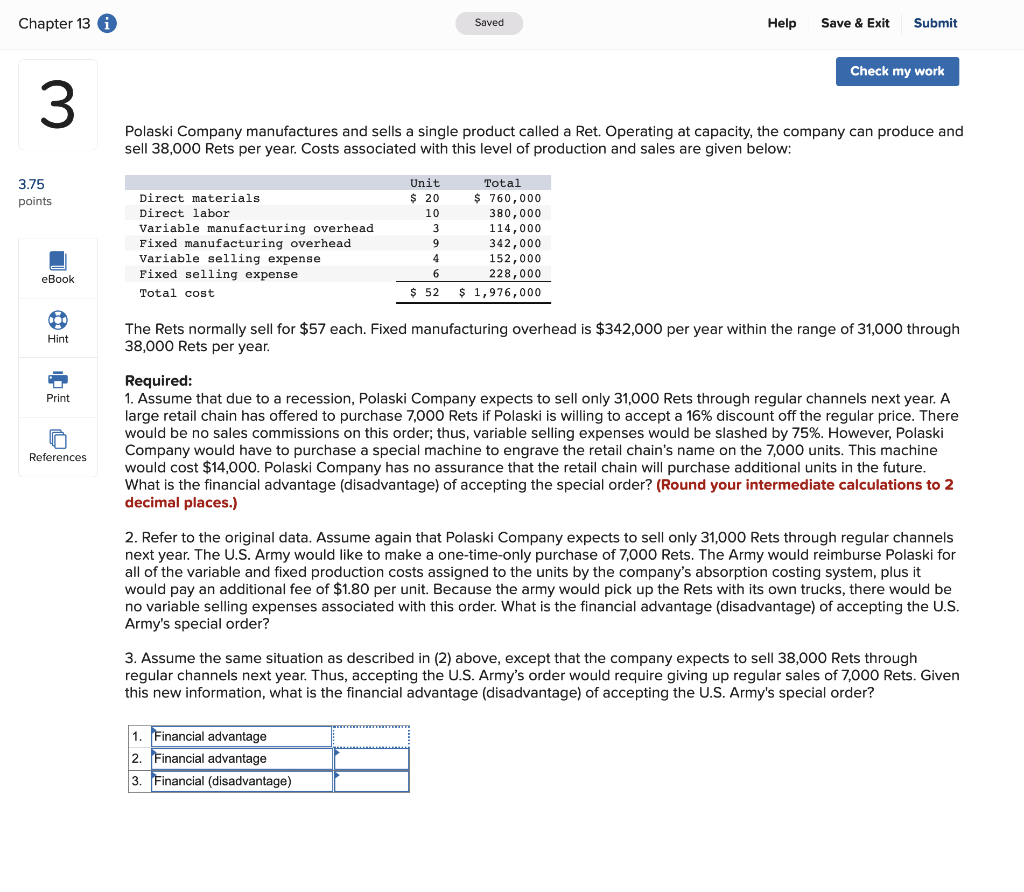The width and height of the screenshot is (1024, 892).
Task: Click the Submit link
Action: point(935,23)
